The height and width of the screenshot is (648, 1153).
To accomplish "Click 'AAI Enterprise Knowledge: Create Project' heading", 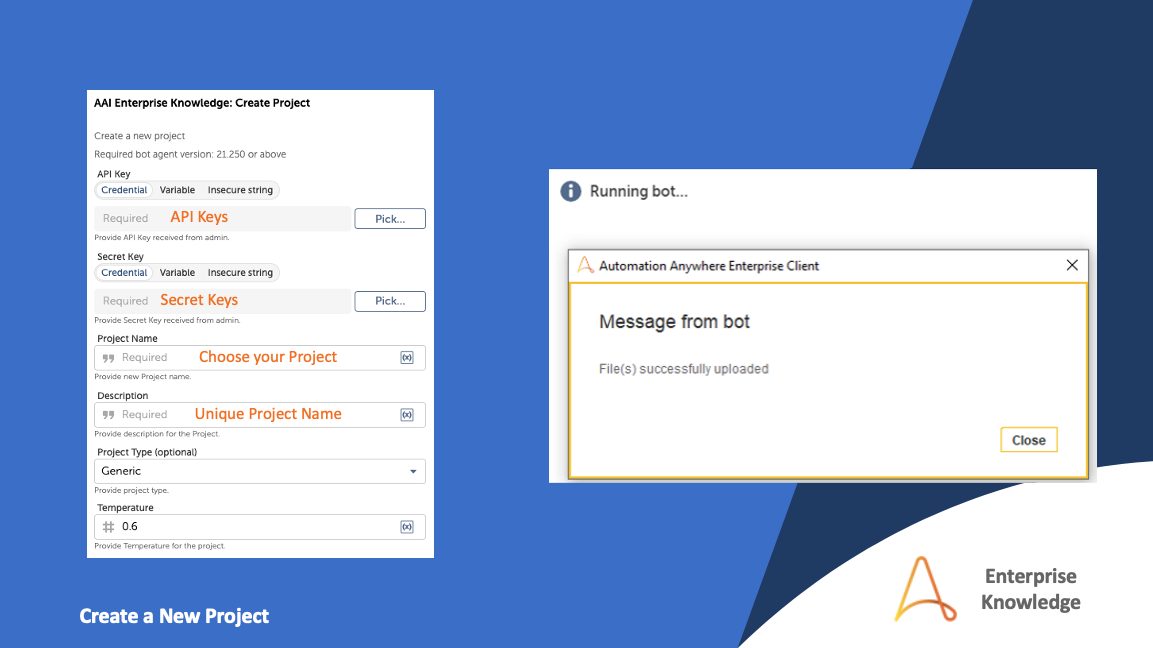I will (x=201, y=103).
